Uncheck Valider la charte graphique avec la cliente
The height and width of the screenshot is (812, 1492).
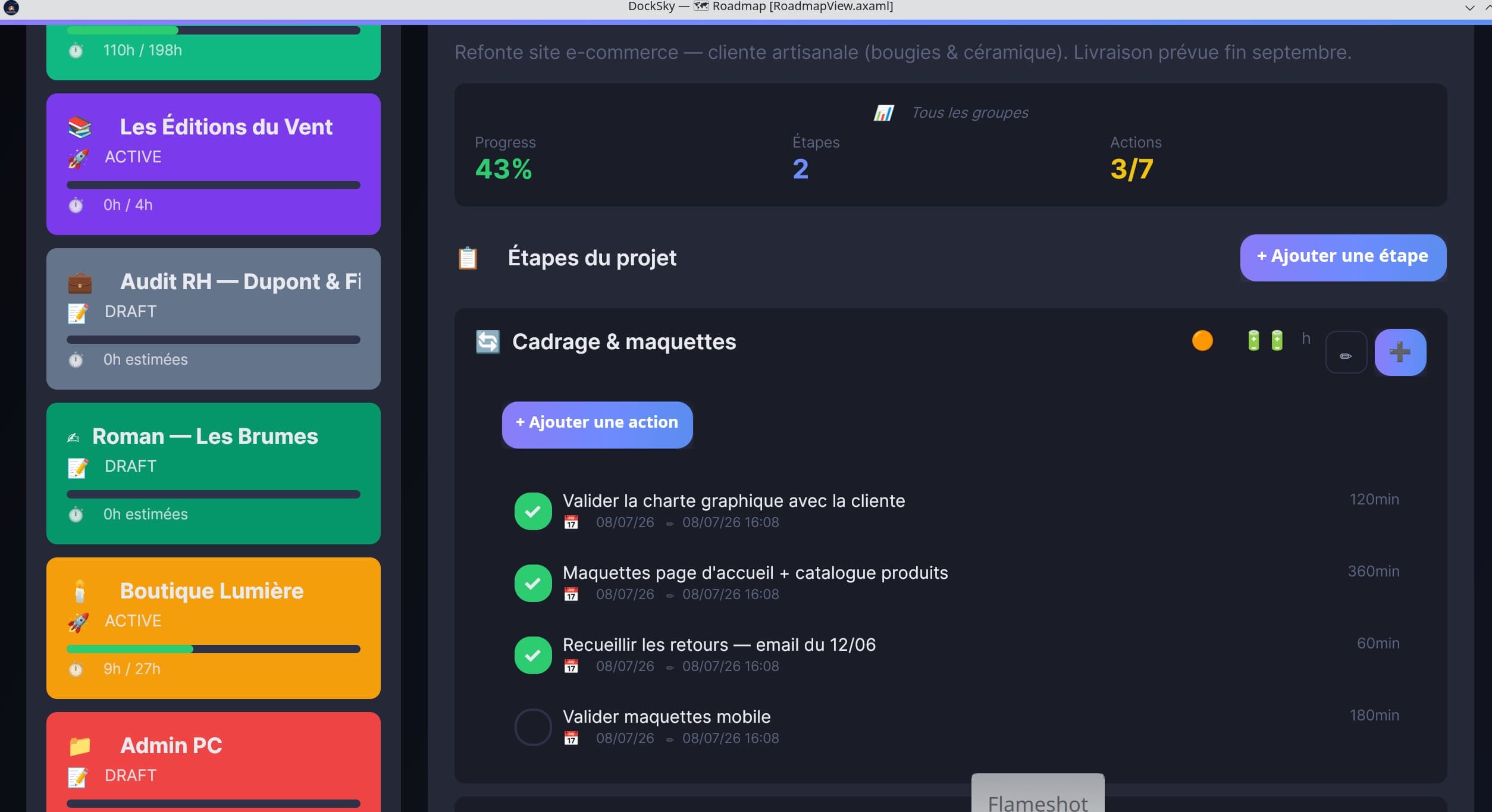[x=533, y=512]
